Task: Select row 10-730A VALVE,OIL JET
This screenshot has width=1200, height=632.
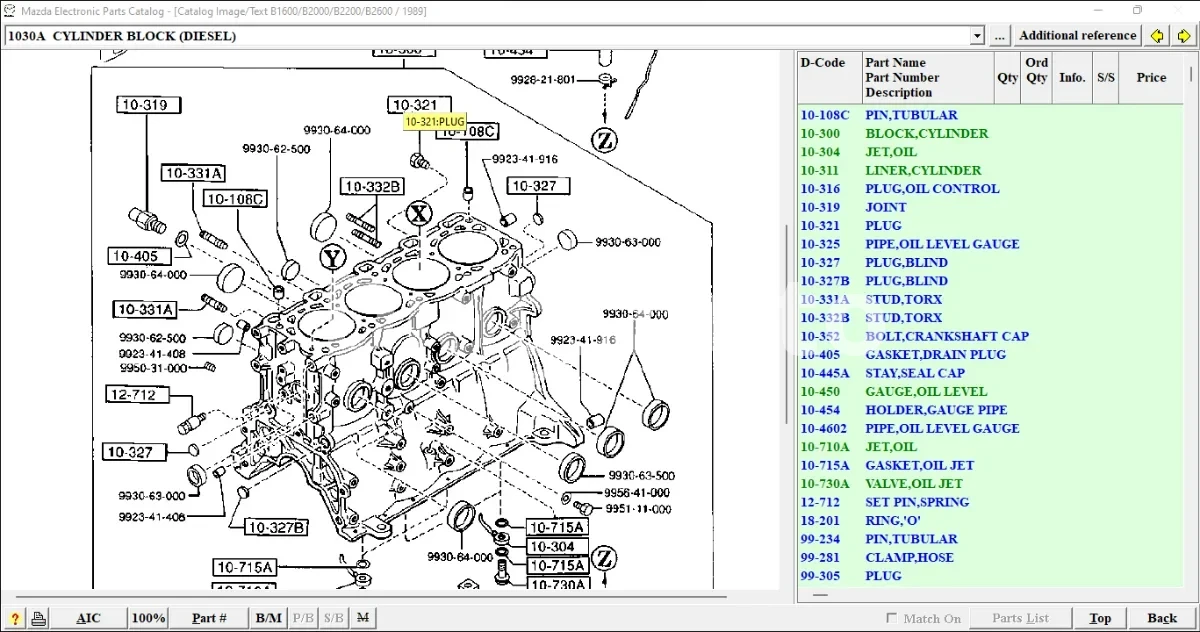Action: pyautogui.click(x=990, y=484)
